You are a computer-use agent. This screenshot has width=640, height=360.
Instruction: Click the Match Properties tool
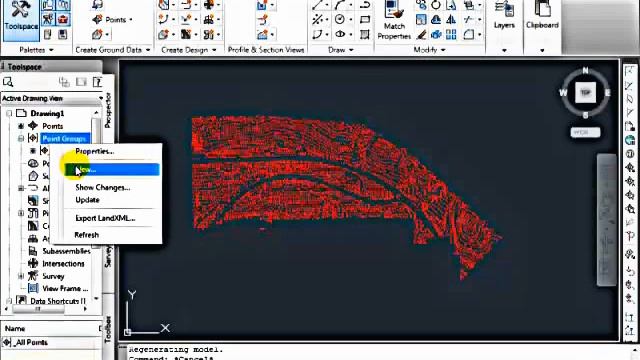394,20
